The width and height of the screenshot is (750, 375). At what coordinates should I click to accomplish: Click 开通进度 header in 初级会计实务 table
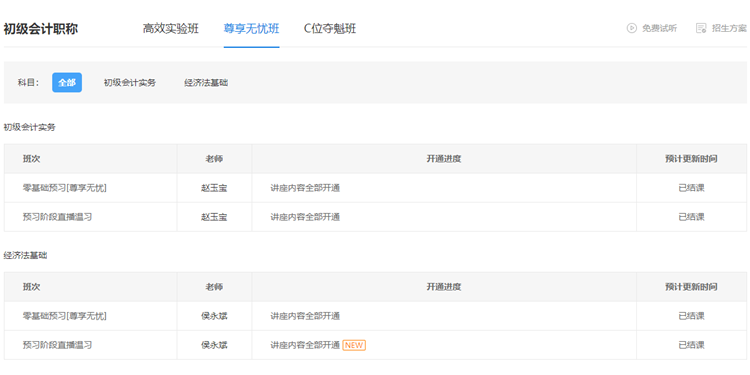pyautogui.click(x=444, y=159)
